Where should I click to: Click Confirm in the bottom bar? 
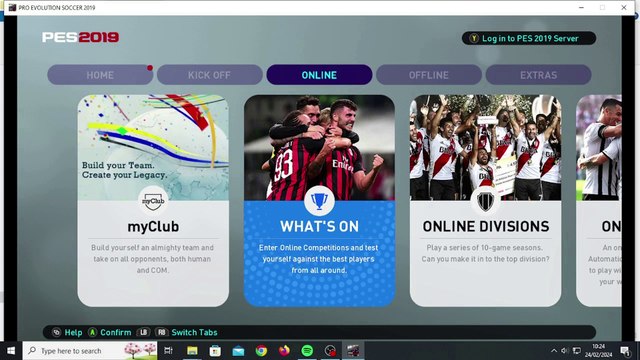click(x=116, y=333)
